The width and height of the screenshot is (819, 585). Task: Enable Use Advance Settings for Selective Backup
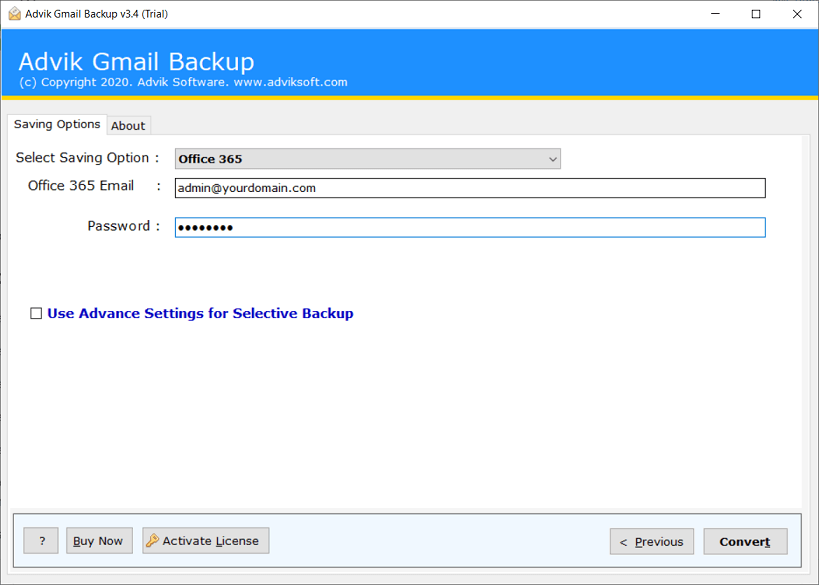pos(36,313)
